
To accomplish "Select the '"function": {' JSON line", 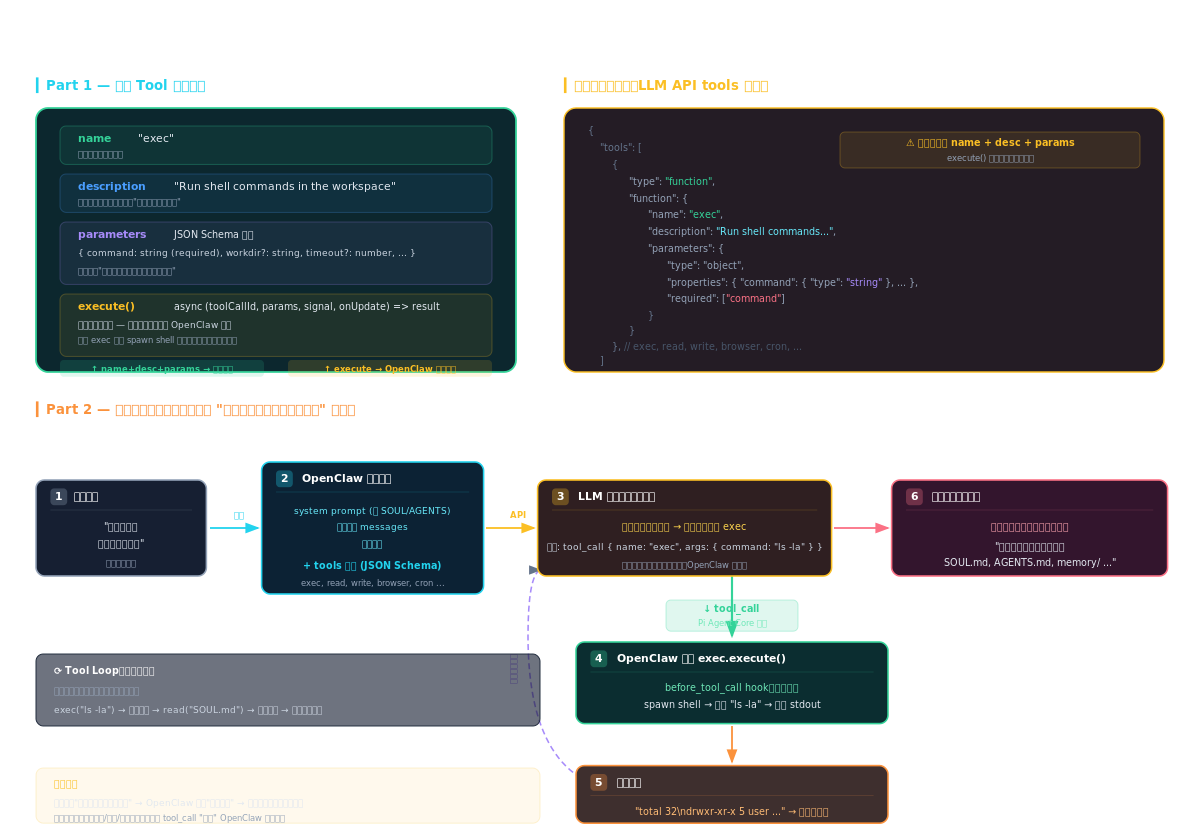I will pyautogui.click(x=658, y=199).
